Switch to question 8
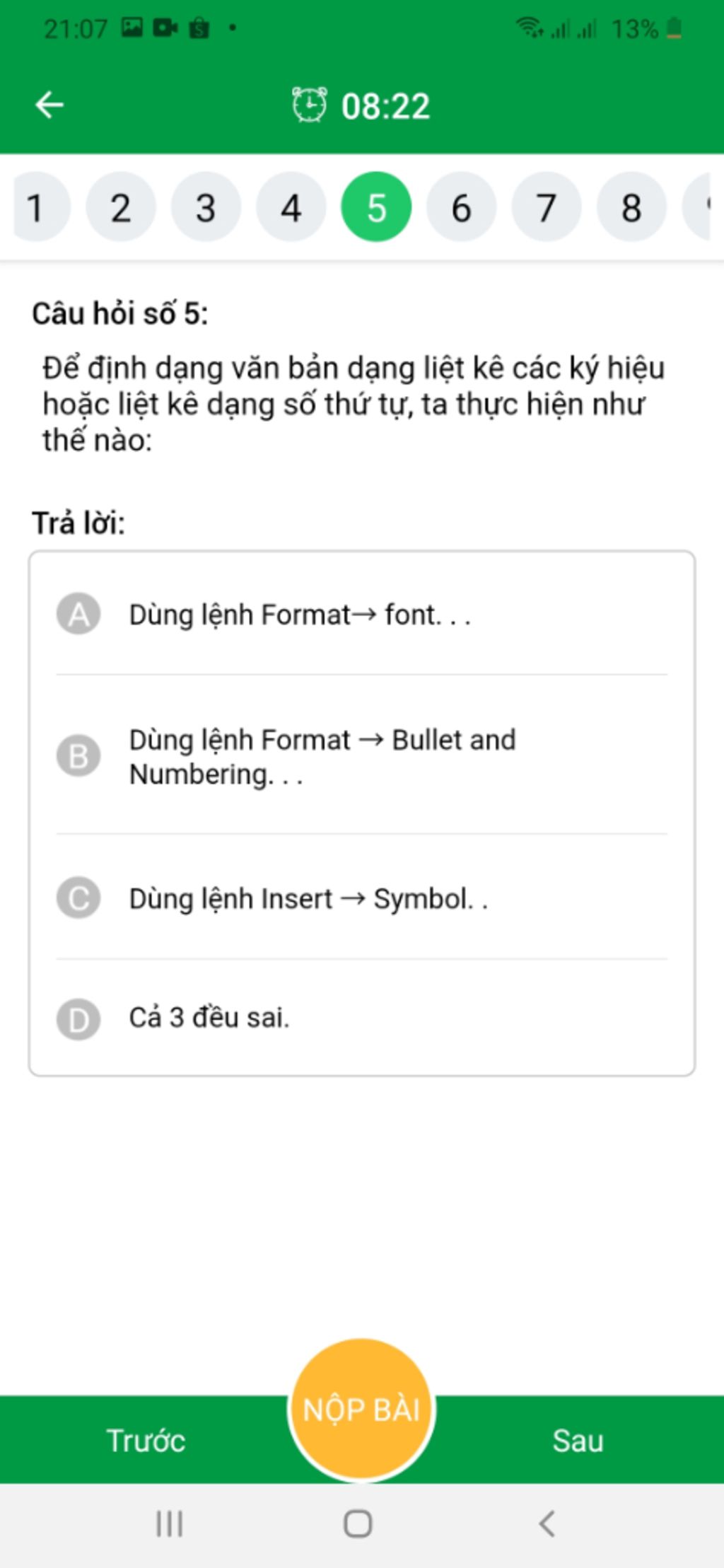 631,208
